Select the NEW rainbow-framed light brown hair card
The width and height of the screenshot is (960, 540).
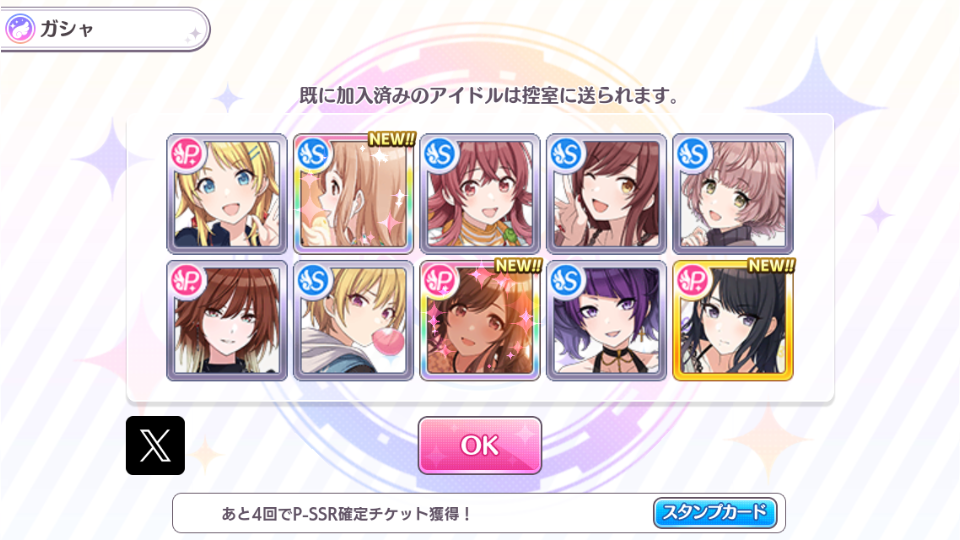(353, 193)
